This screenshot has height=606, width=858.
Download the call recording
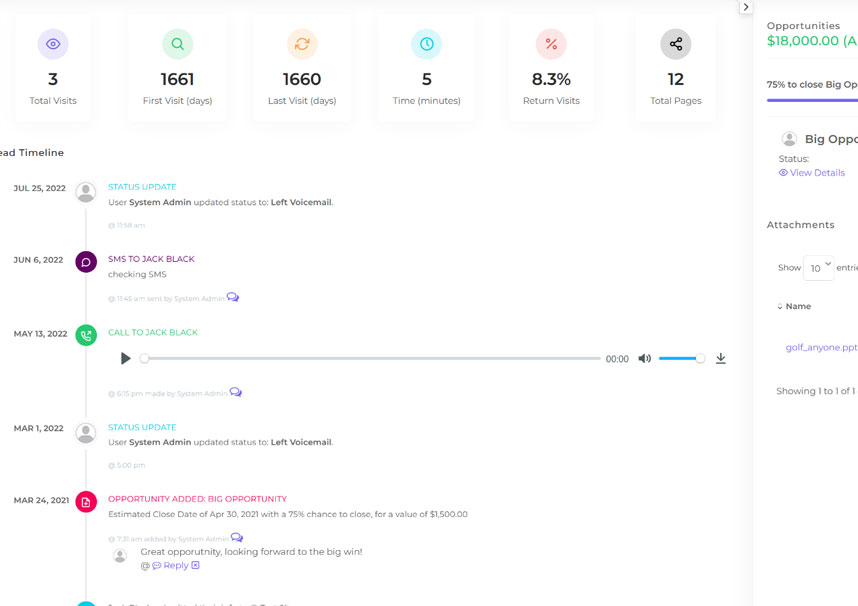(x=720, y=359)
